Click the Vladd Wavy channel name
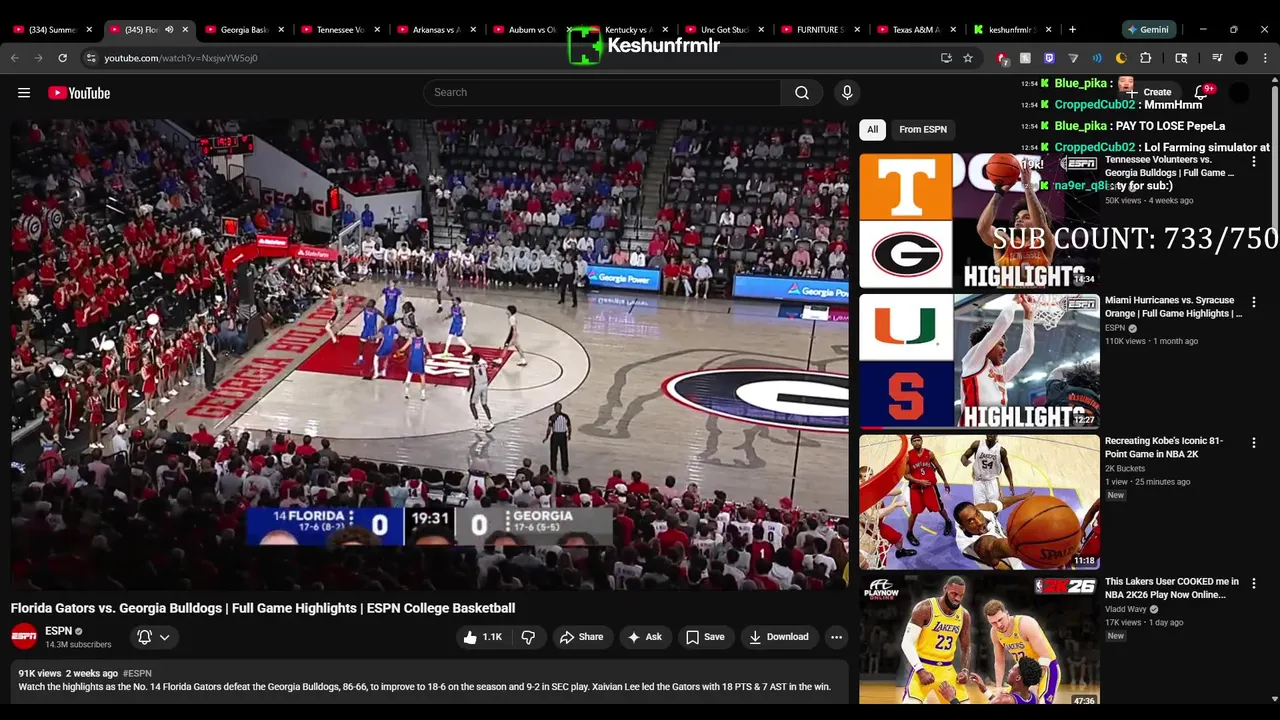Viewport: 1280px width, 720px height. tap(1126, 609)
